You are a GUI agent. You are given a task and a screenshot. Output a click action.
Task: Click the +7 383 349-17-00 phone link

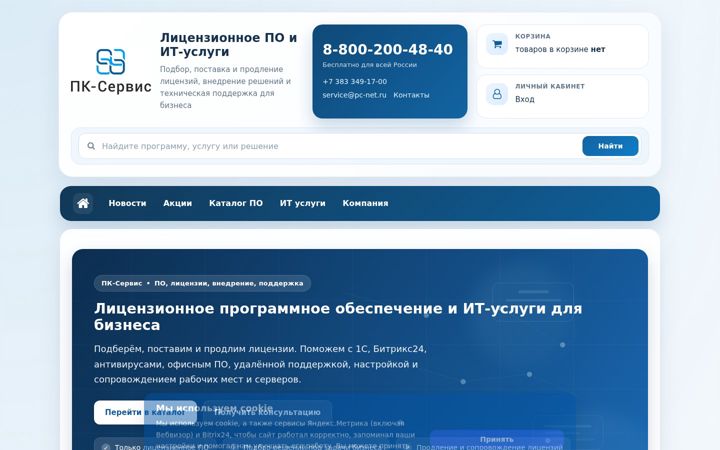click(x=354, y=82)
